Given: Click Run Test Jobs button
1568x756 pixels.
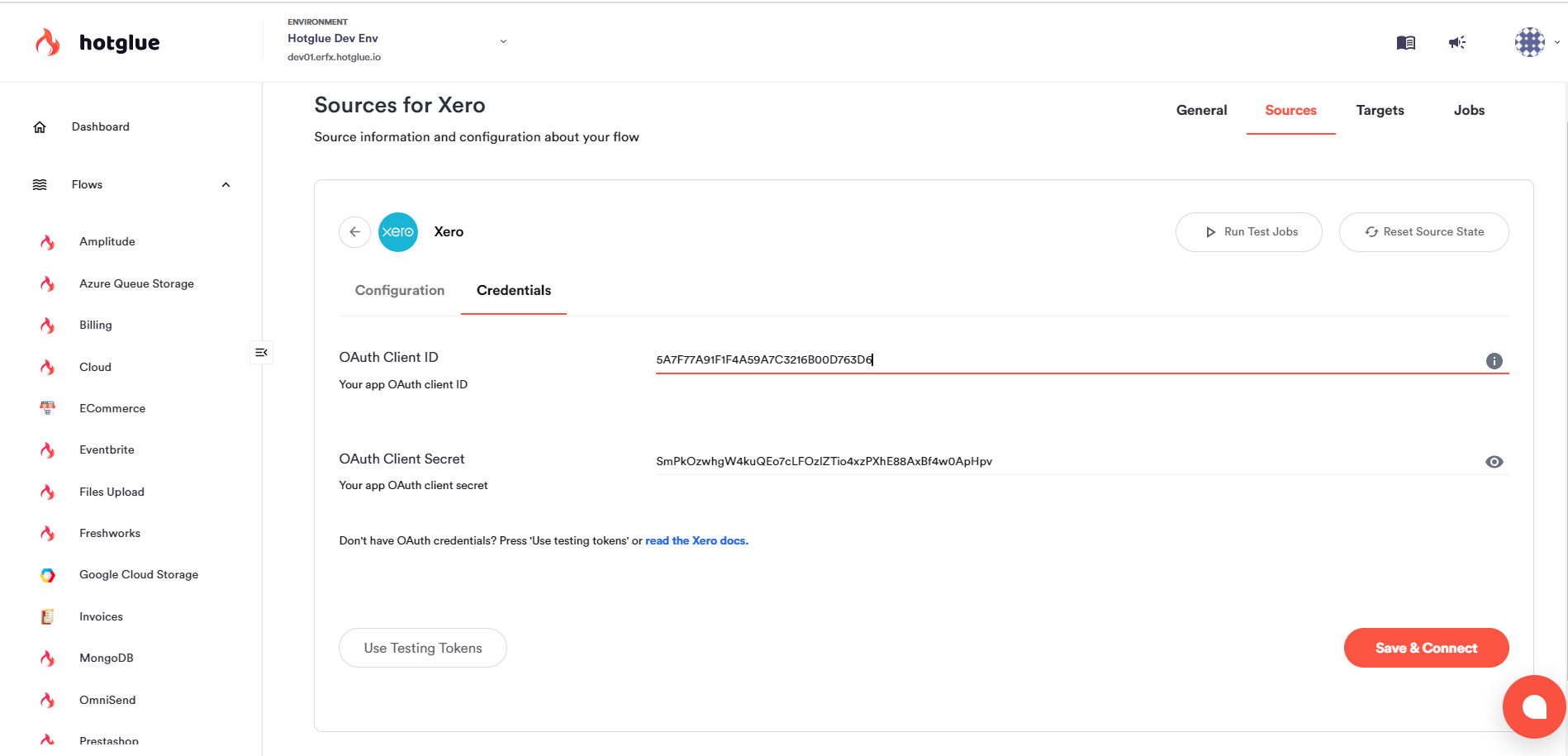Looking at the screenshot, I should tap(1248, 232).
